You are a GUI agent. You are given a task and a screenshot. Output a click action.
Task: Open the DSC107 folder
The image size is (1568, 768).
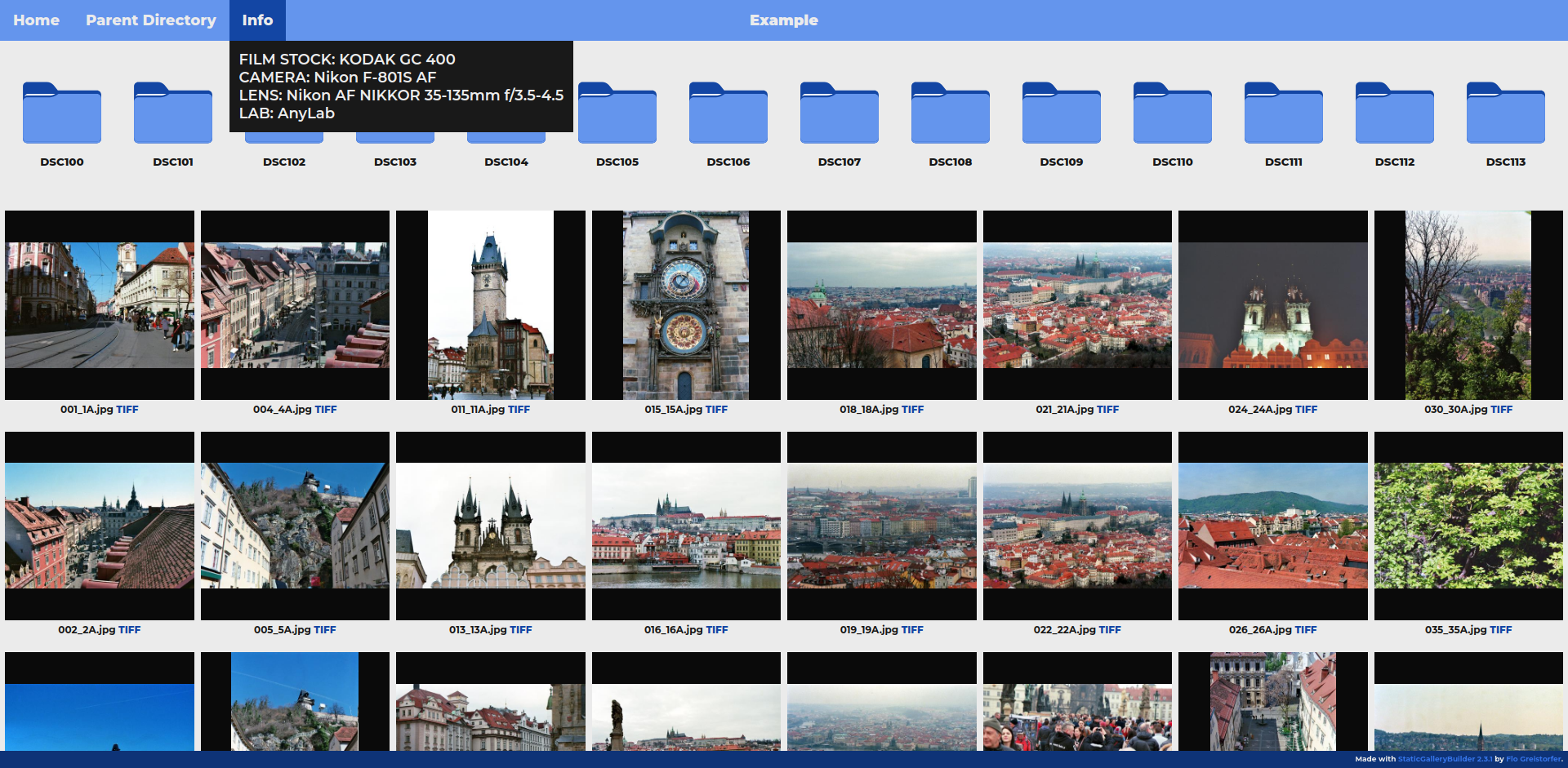(840, 113)
